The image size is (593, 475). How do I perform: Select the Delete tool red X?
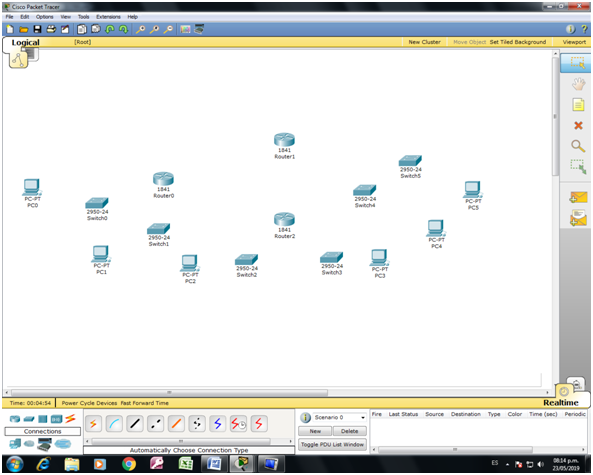coord(578,125)
